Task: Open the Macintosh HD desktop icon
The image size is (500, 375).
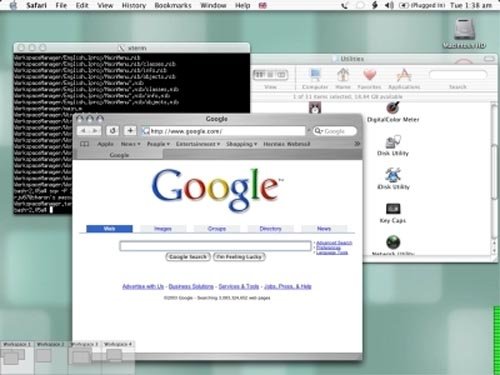Action: 465,33
